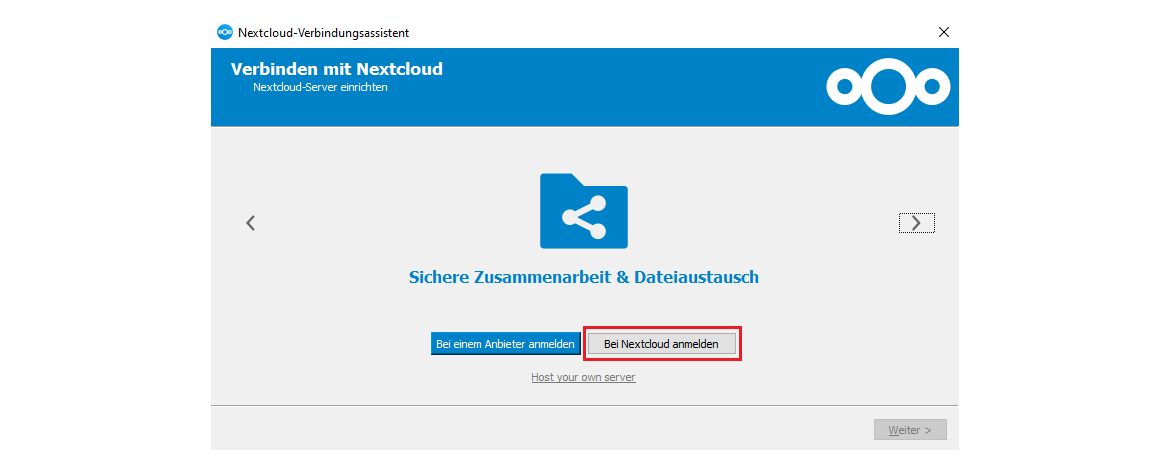Close the Nextcloud-Verbindungsassistent window
This screenshot has width=1170, height=470.
[x=943, y=32]
